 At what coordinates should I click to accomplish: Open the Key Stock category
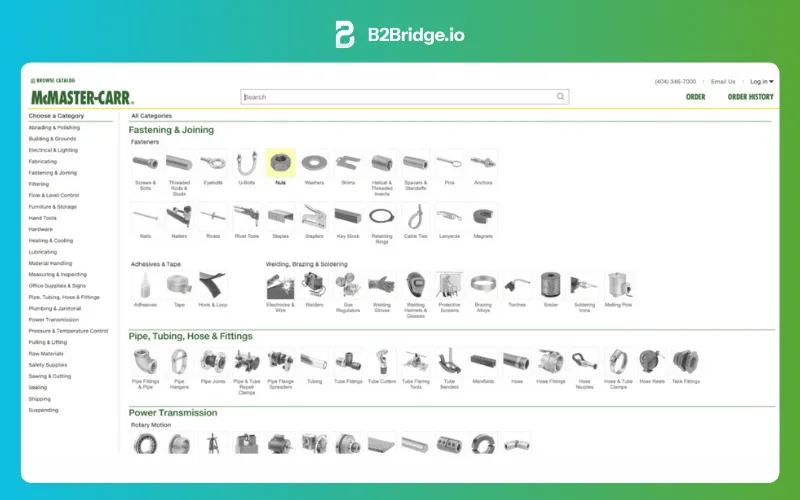348,217
